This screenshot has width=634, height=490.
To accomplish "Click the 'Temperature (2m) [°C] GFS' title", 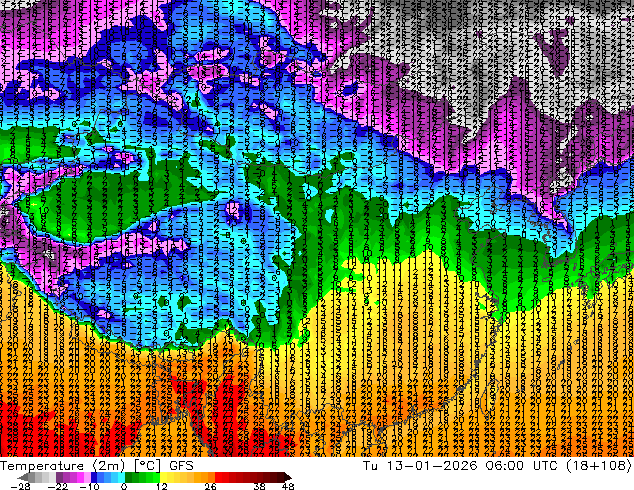I will tap(97, 465).
